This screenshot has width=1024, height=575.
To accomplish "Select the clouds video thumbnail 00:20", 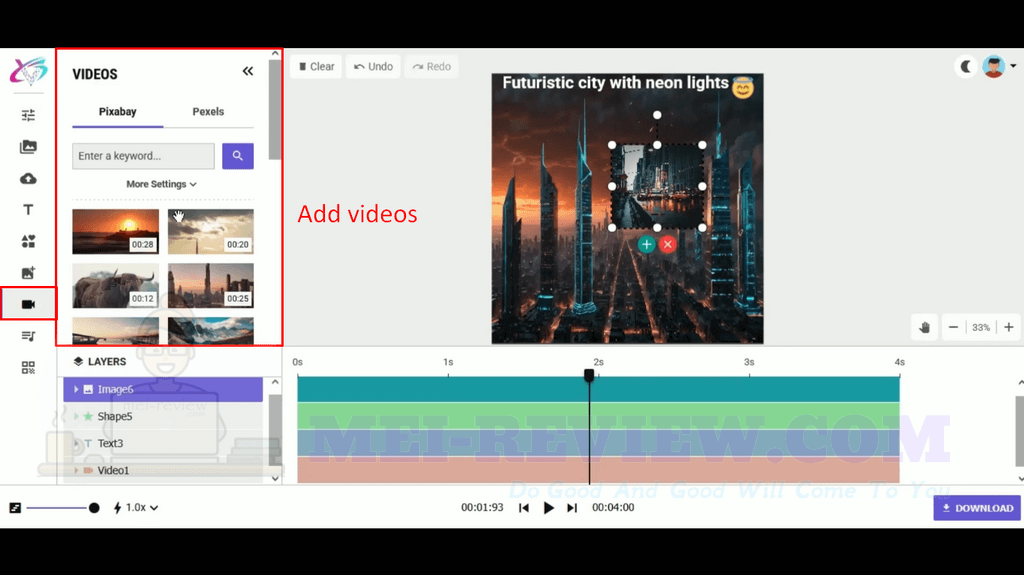I will tap(210, 232).
